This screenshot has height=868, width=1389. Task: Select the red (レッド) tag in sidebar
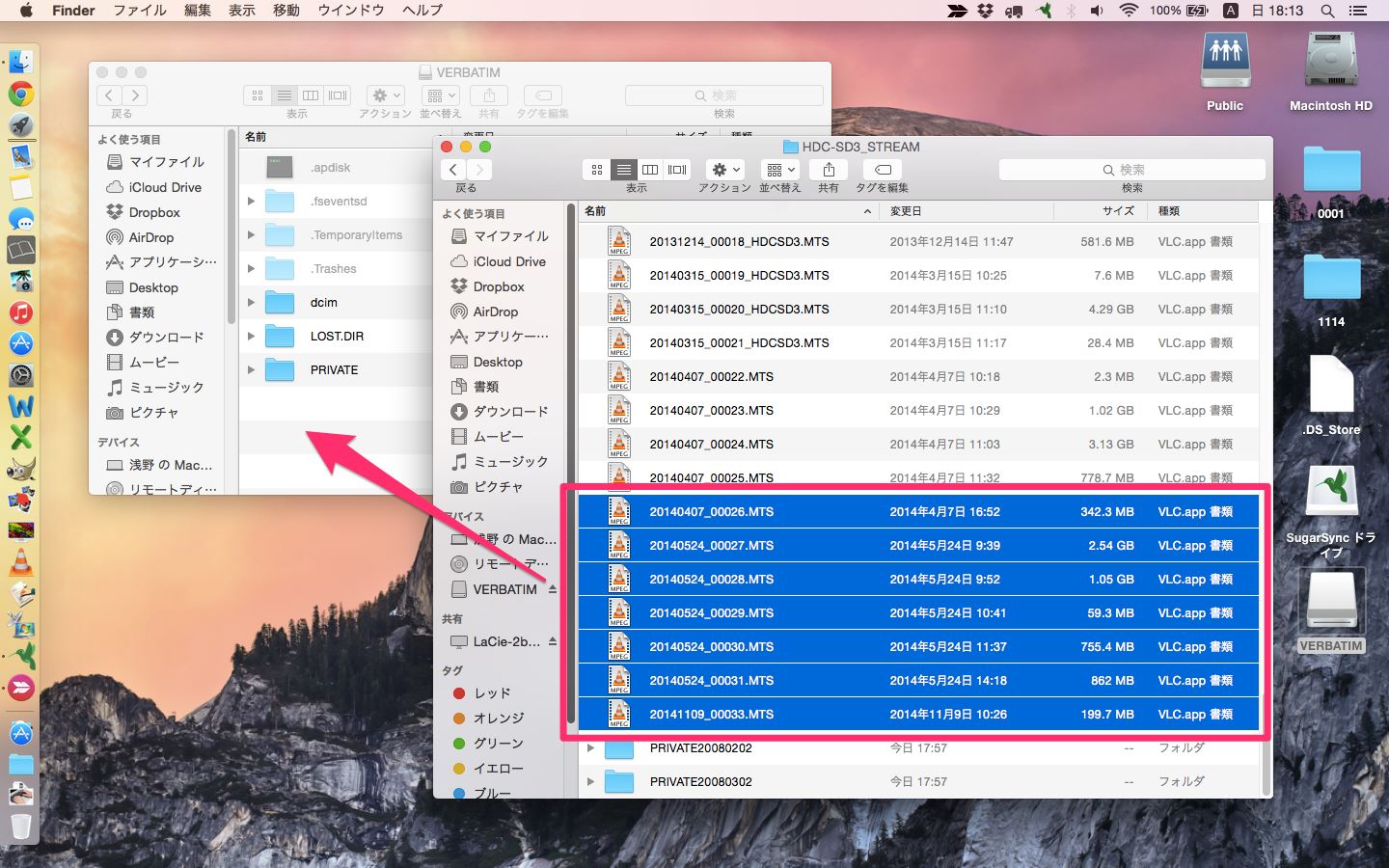click(x=491, y=693)
